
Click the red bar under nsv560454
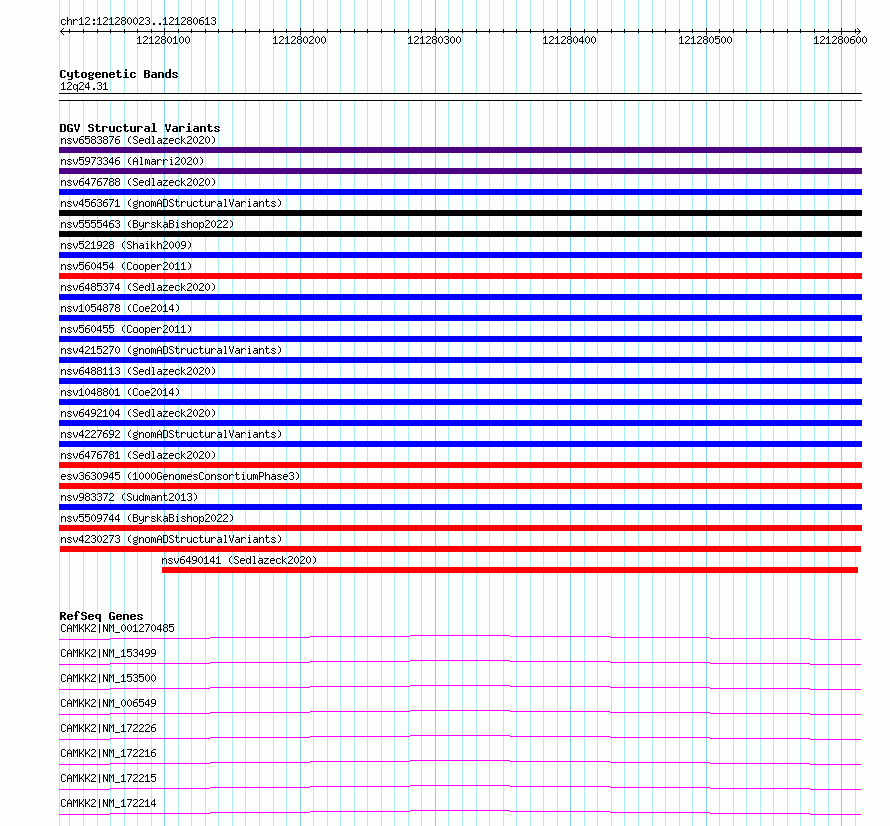tap(460, 276)
